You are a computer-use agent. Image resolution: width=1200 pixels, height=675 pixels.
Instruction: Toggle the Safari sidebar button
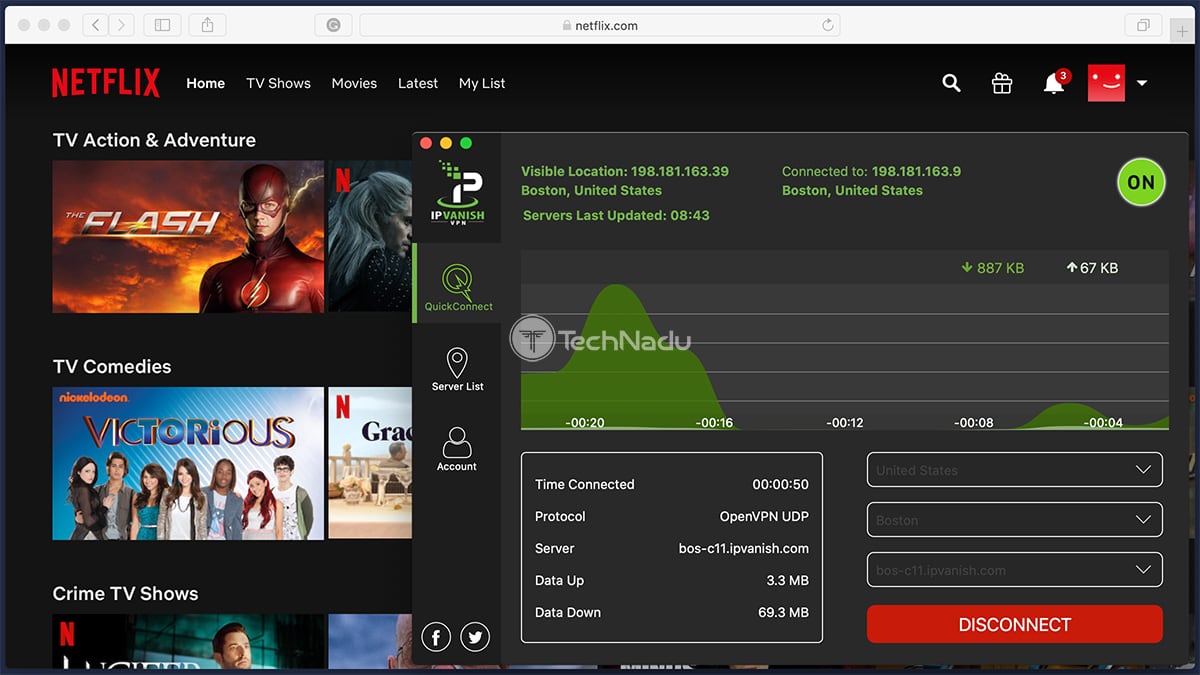coord(162,25)
